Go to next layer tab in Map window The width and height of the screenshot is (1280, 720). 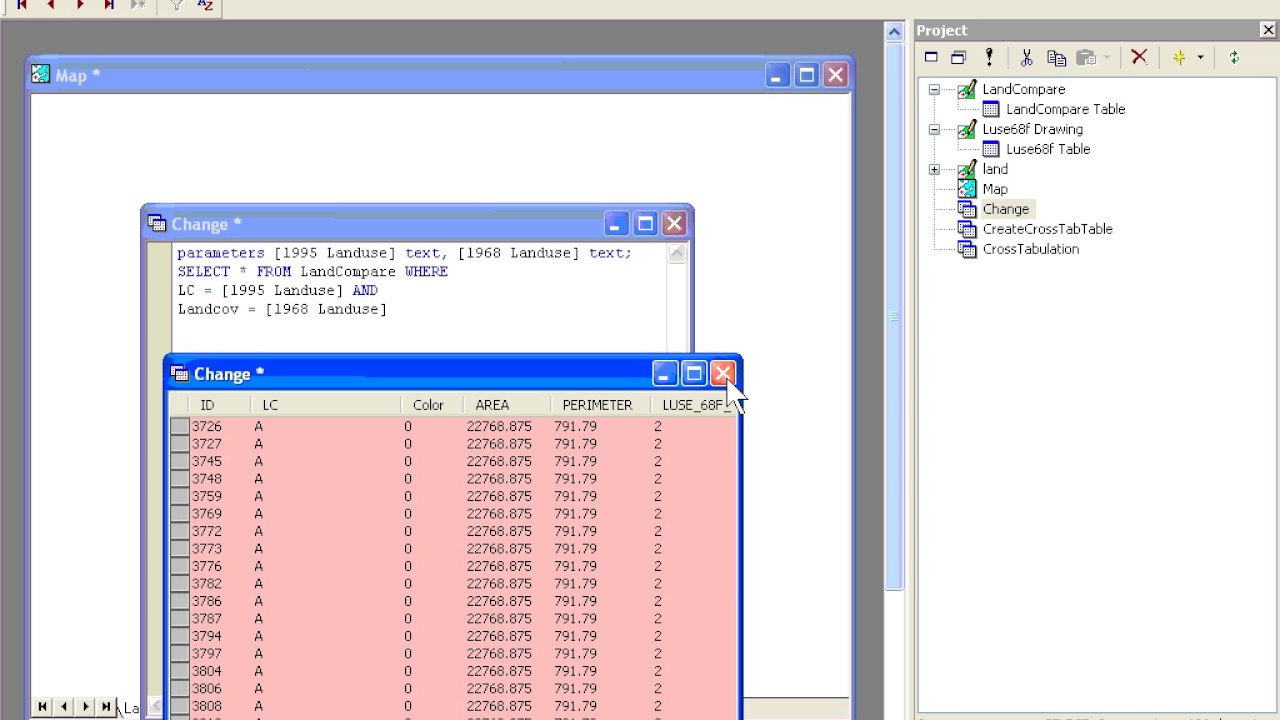tap(85, 707)
